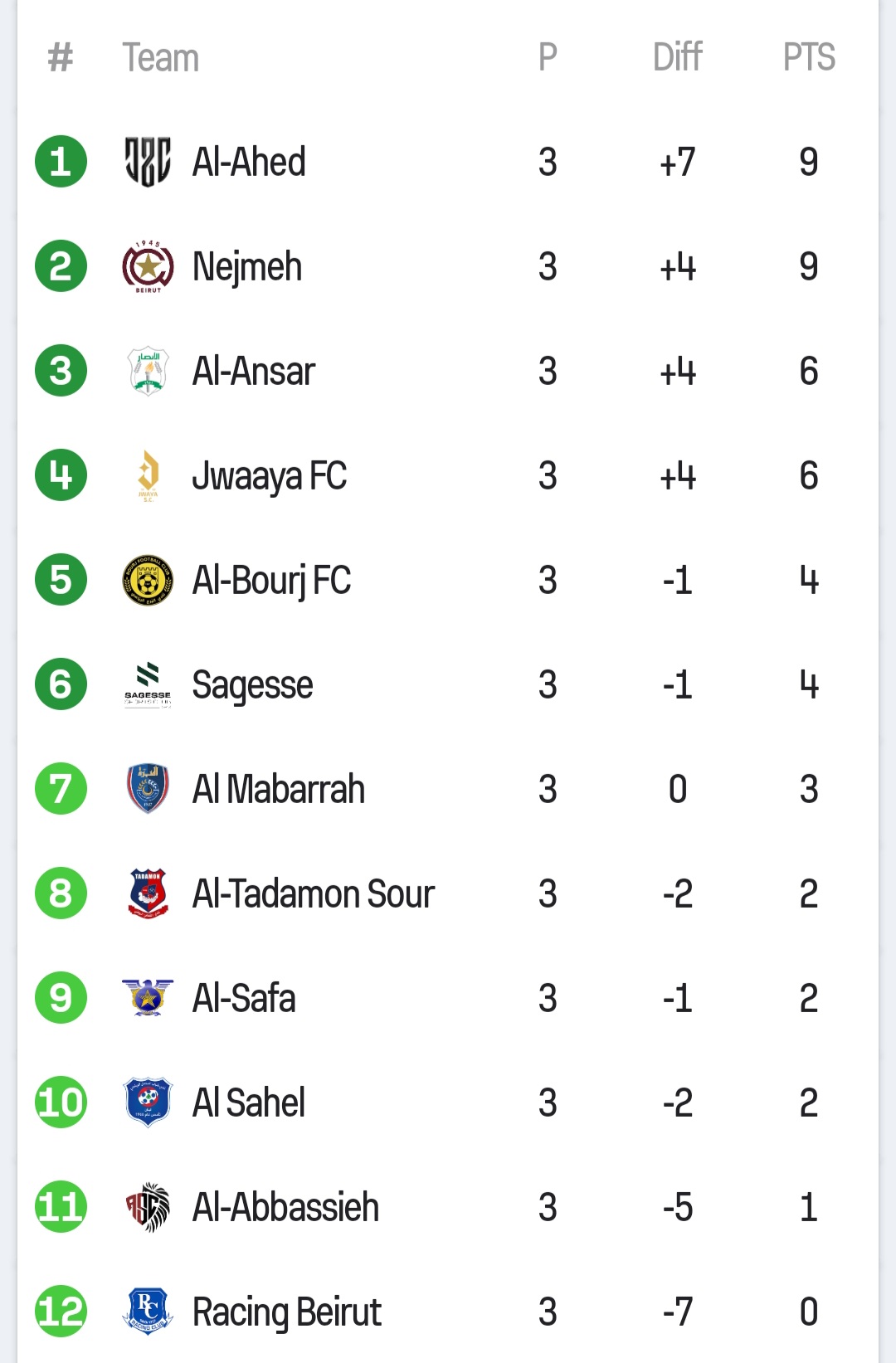This screenshot has width=896, height=1363.
Task: Click the Diff column header
Action: [677, 57]
